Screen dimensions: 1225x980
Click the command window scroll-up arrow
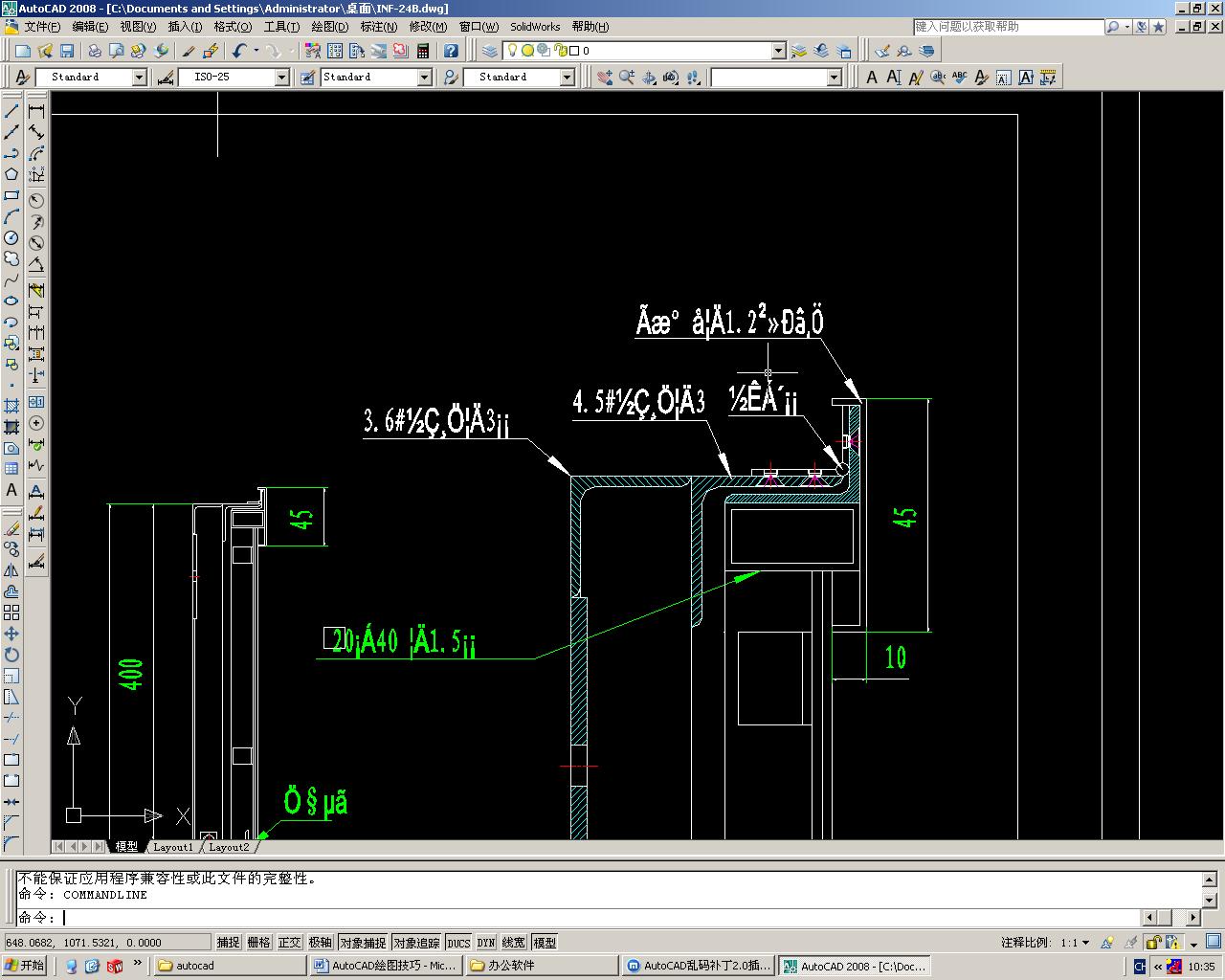pos(1210,879)
